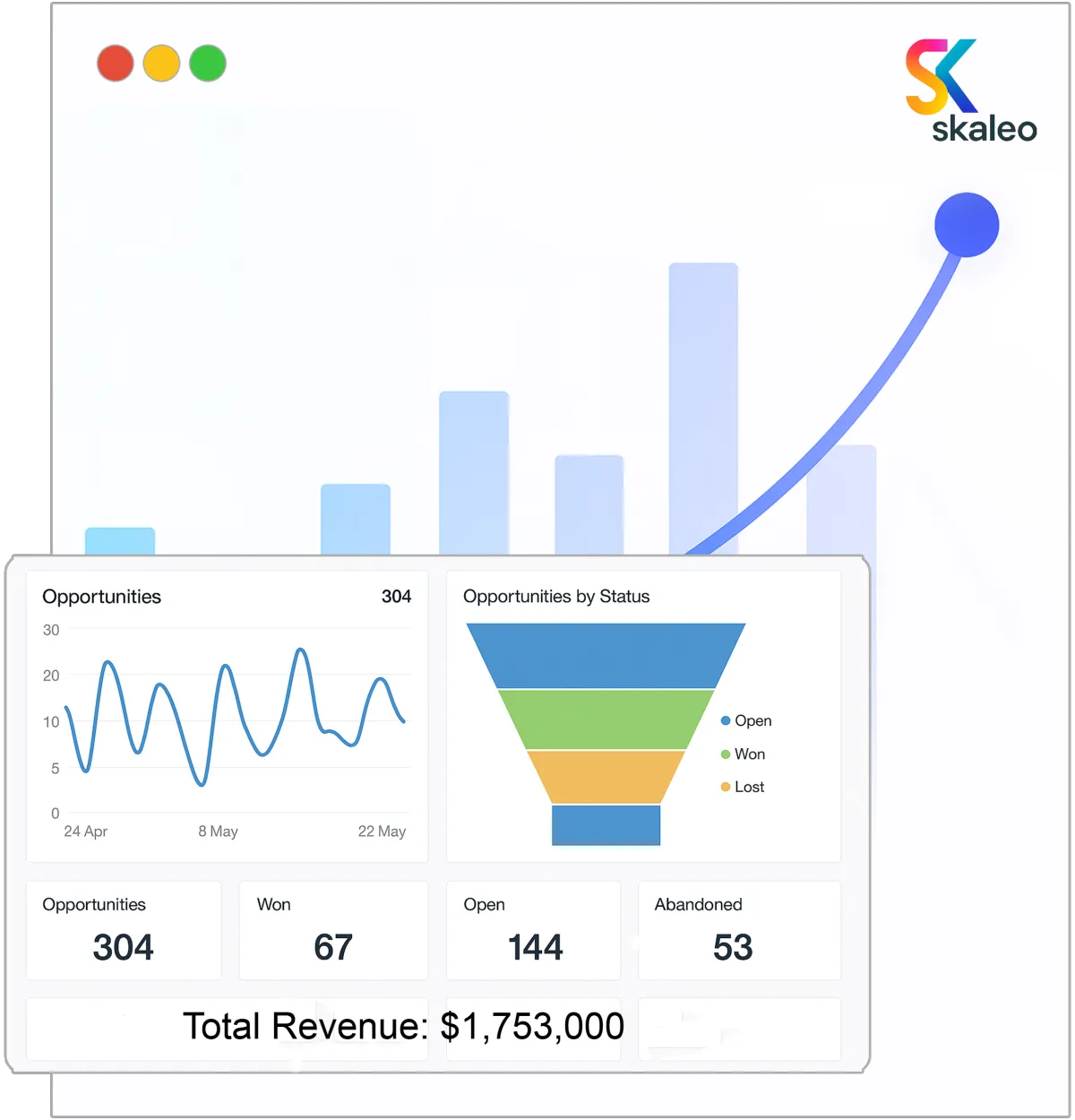Click the 8 May axis label
This screenshot has width=1075, height=1120.
pos(219,831)
